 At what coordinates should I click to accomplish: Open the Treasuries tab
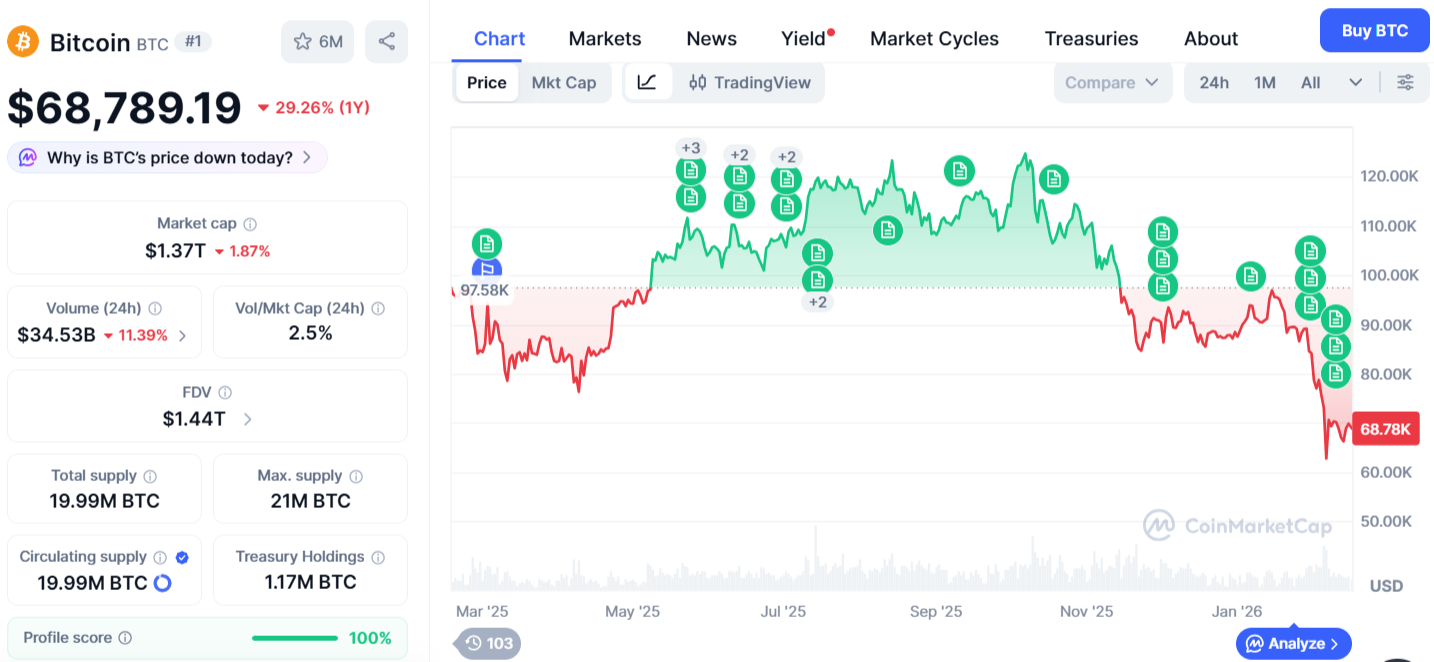coord(1091,38)
